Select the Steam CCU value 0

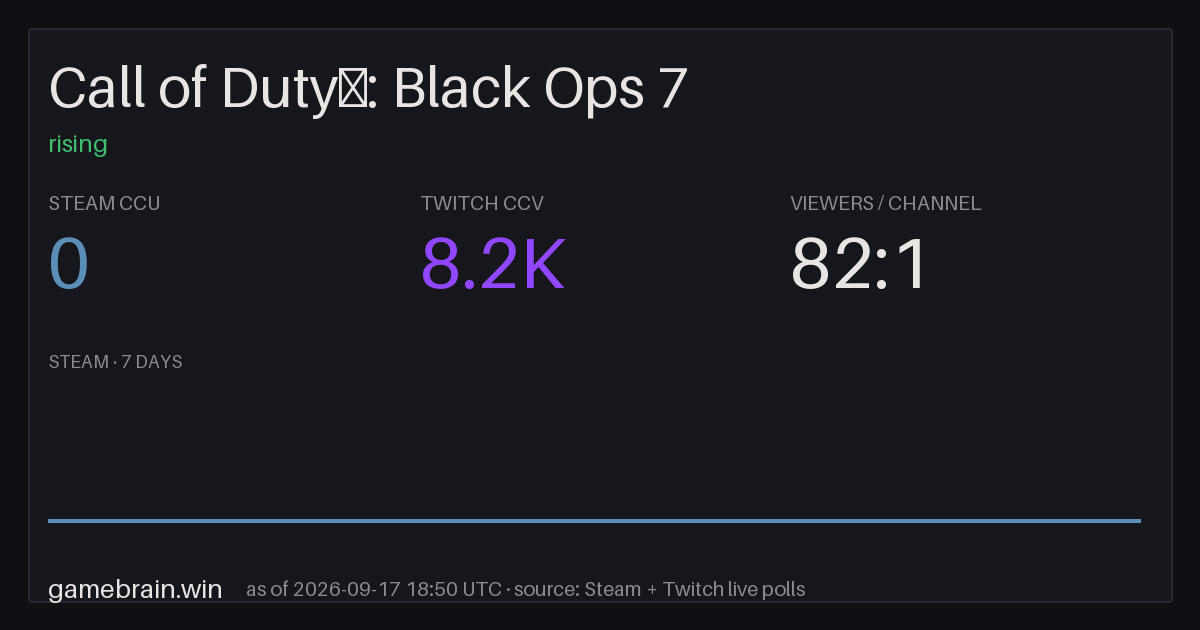pyautogui.click(x=69, y=264)
